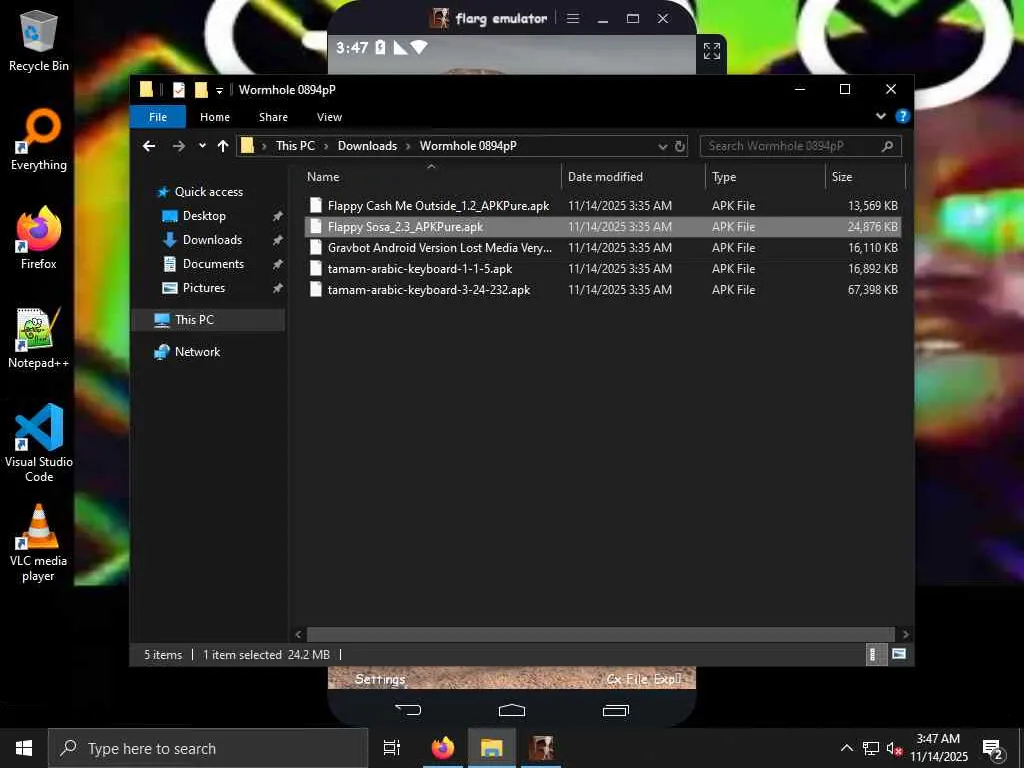Click the flarg emulator hamburger menu icon
Screen dimensions: 1024x768
[573, 18]
